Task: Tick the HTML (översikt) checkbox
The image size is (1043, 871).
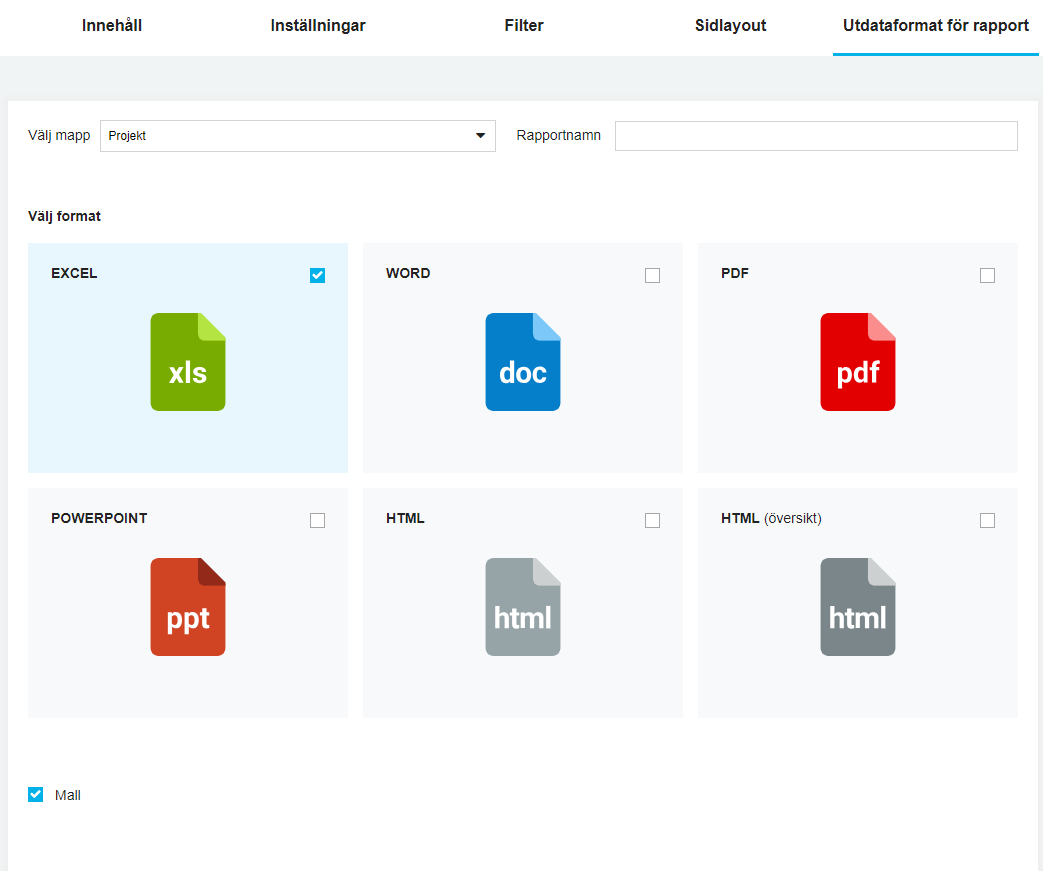Action: [x=987, y=520]
